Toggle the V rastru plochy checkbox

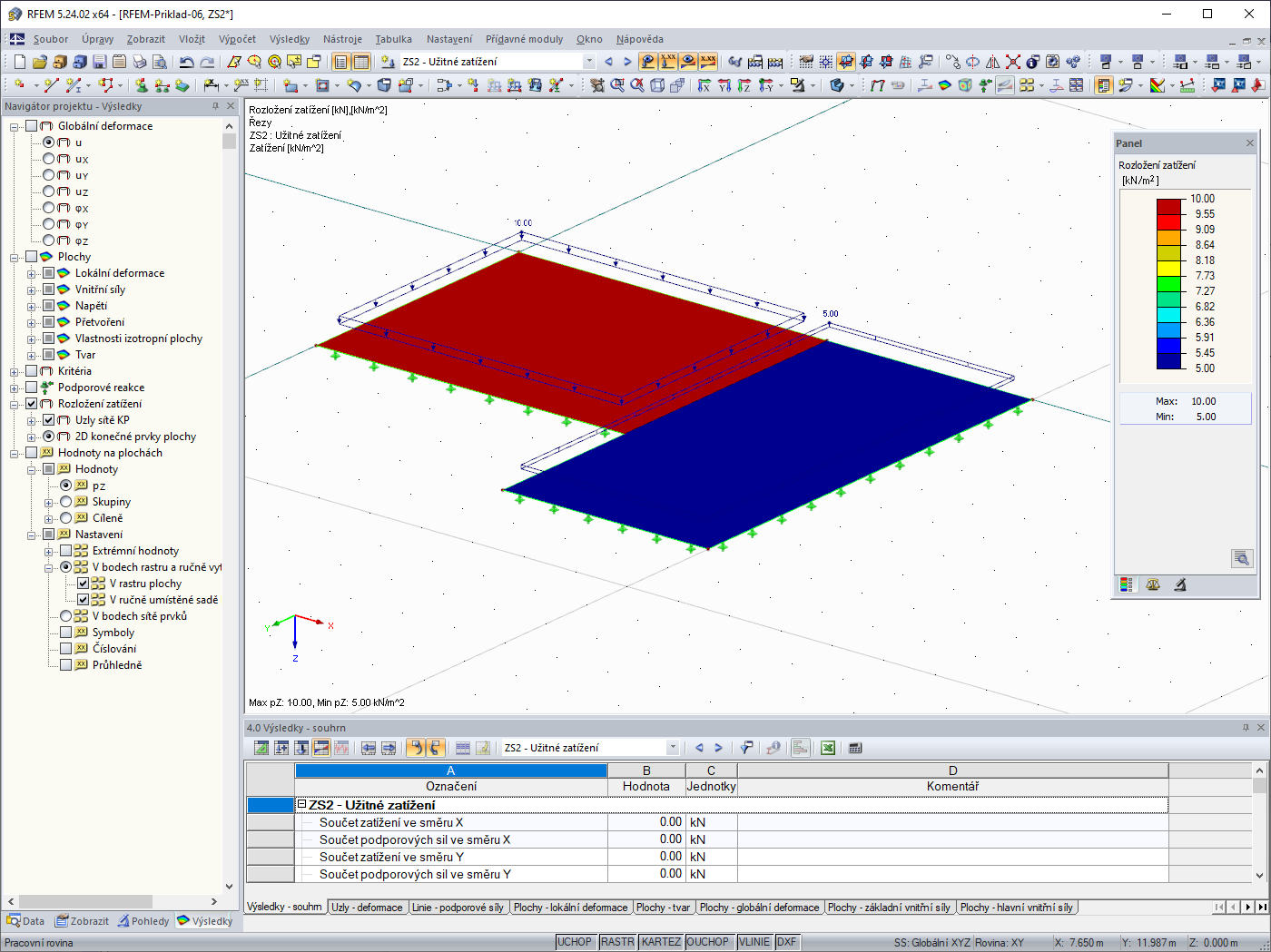(84, 584)
